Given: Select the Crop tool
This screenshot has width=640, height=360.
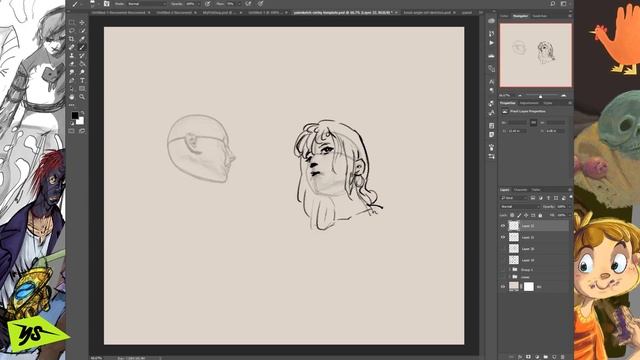Looking at the screenshot, I should point(72,39).
